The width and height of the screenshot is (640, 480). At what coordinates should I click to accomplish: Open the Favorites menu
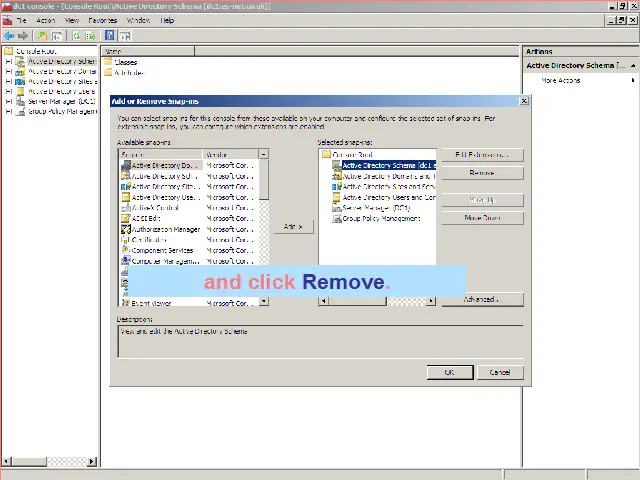(x=102, y=20)
